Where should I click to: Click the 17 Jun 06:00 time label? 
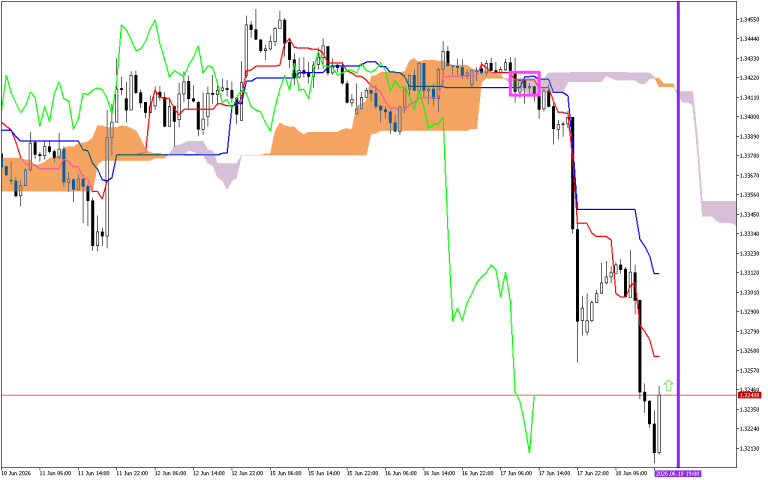coord(516,473)
